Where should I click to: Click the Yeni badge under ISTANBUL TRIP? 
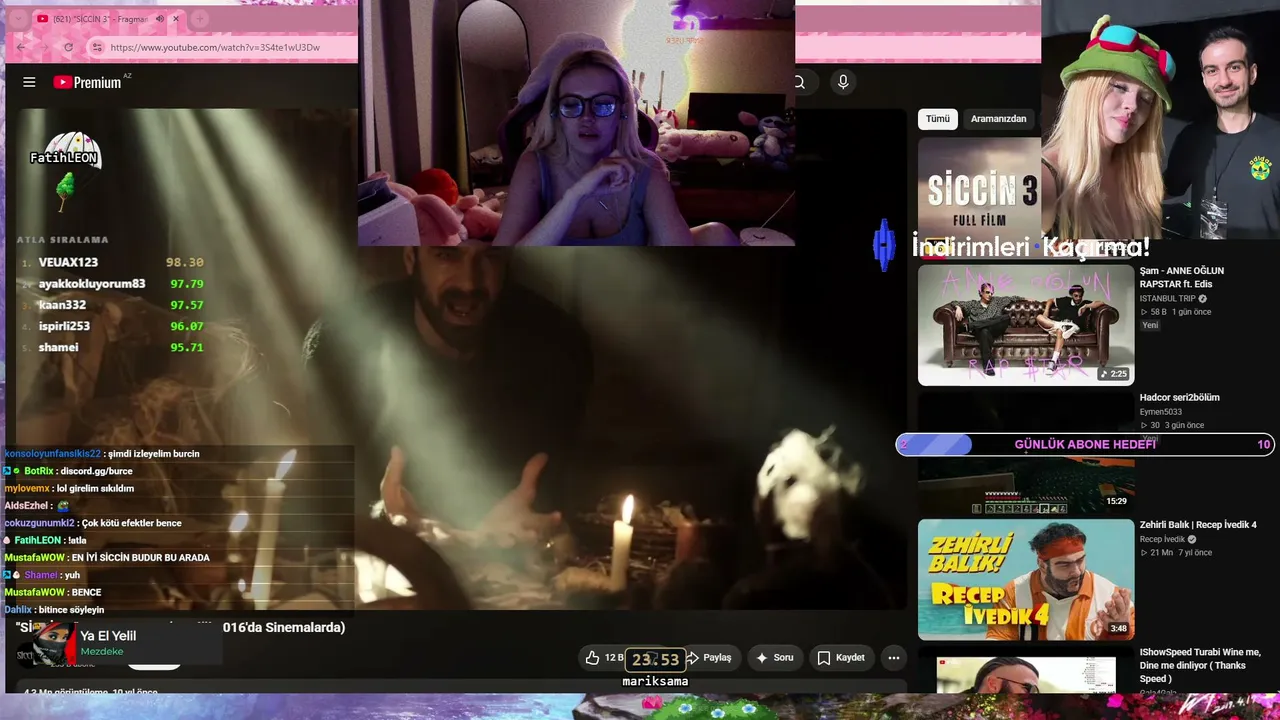pos(1150,325)
